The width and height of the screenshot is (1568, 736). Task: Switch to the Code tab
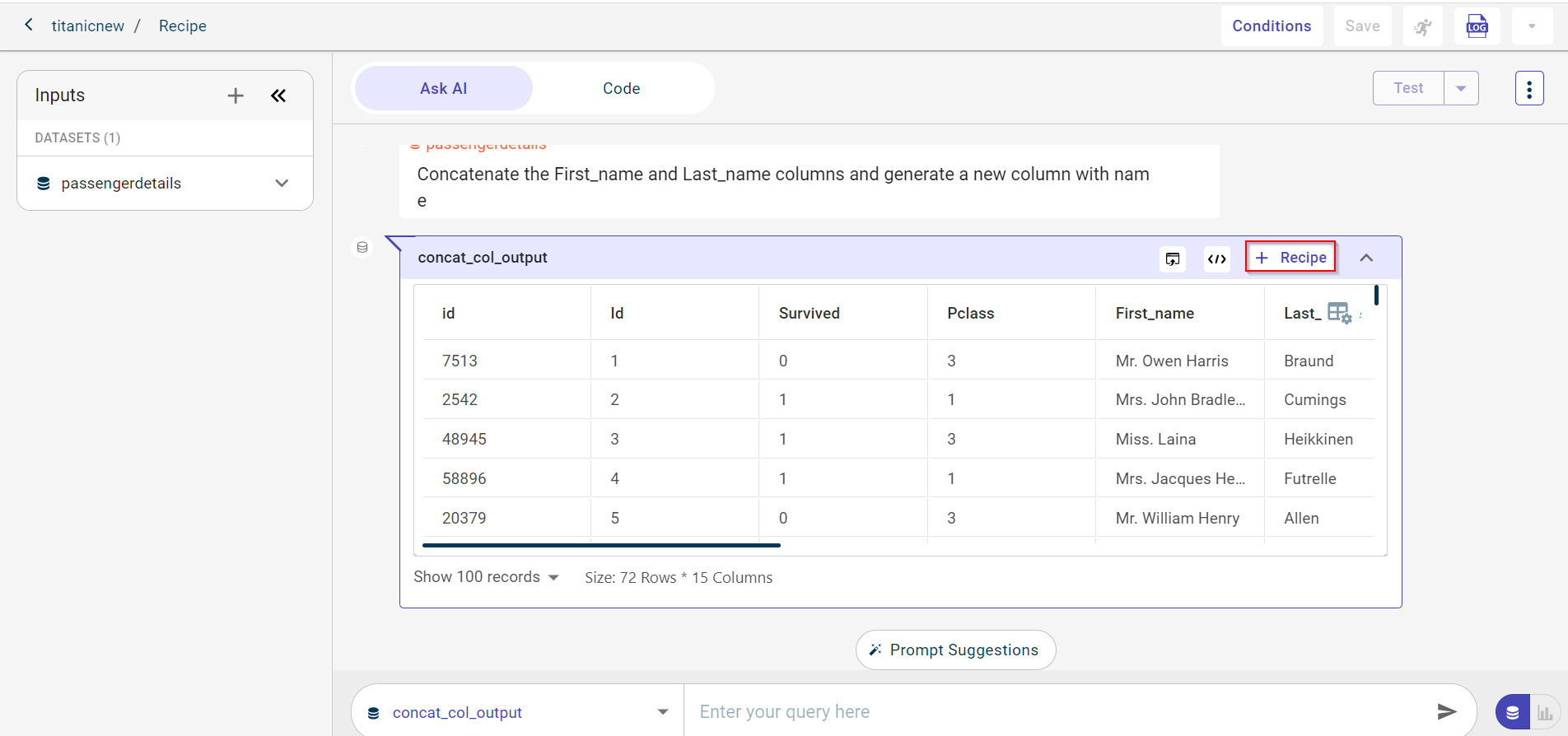click(x=621, y=88)
